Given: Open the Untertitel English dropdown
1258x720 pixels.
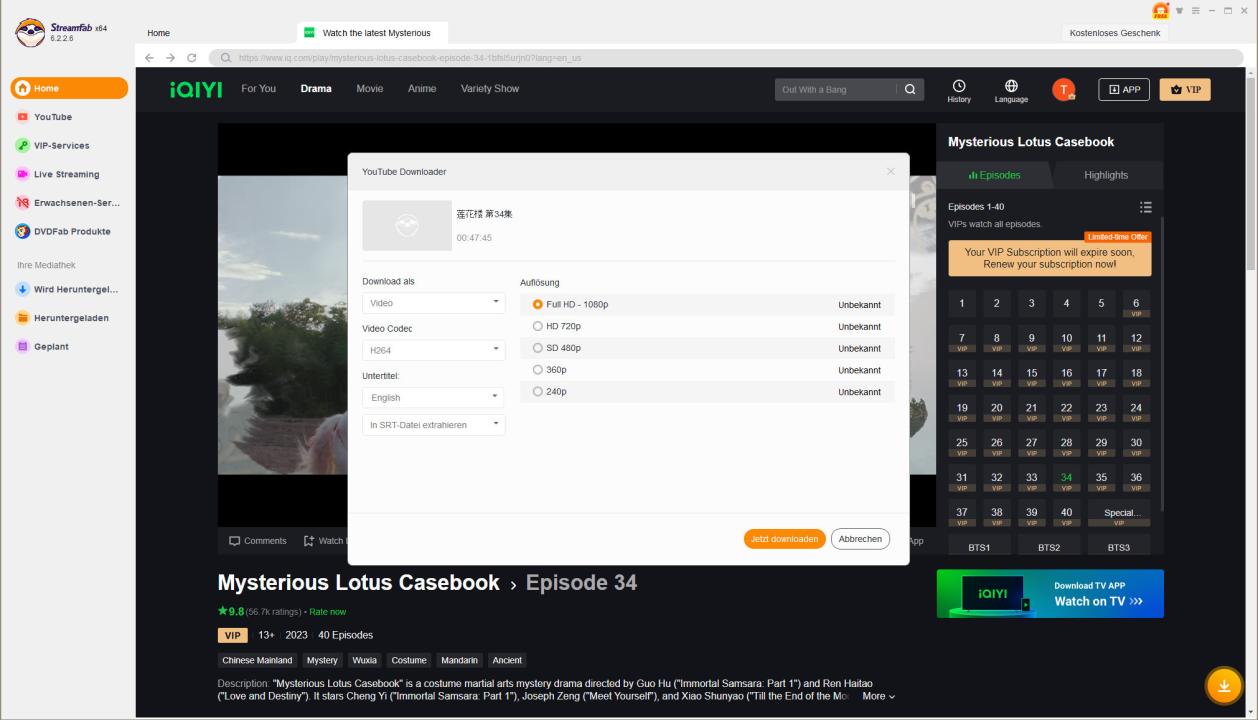Looking at the screenshot, I should [x=434, y=397].
